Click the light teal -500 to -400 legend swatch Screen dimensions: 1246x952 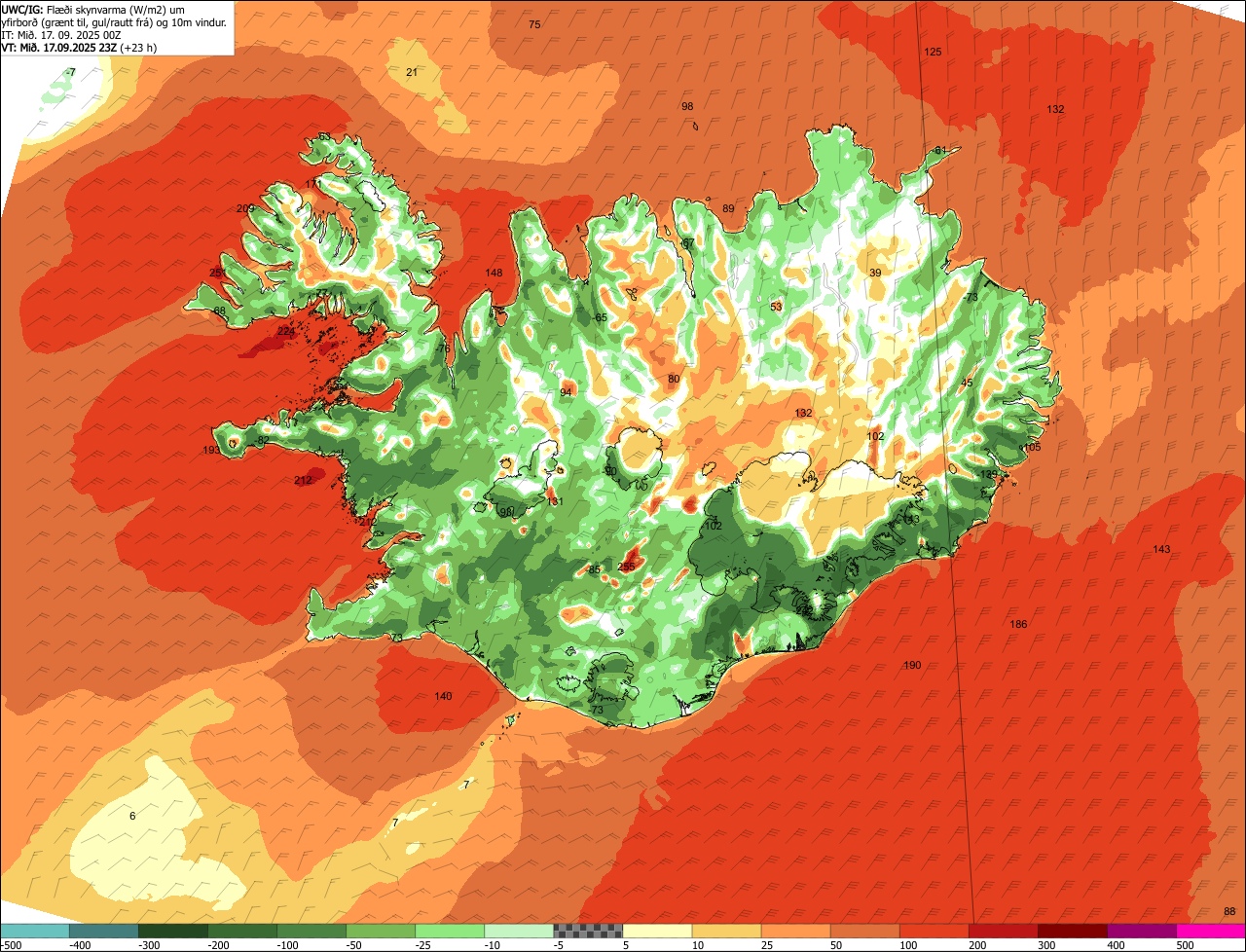34,931
